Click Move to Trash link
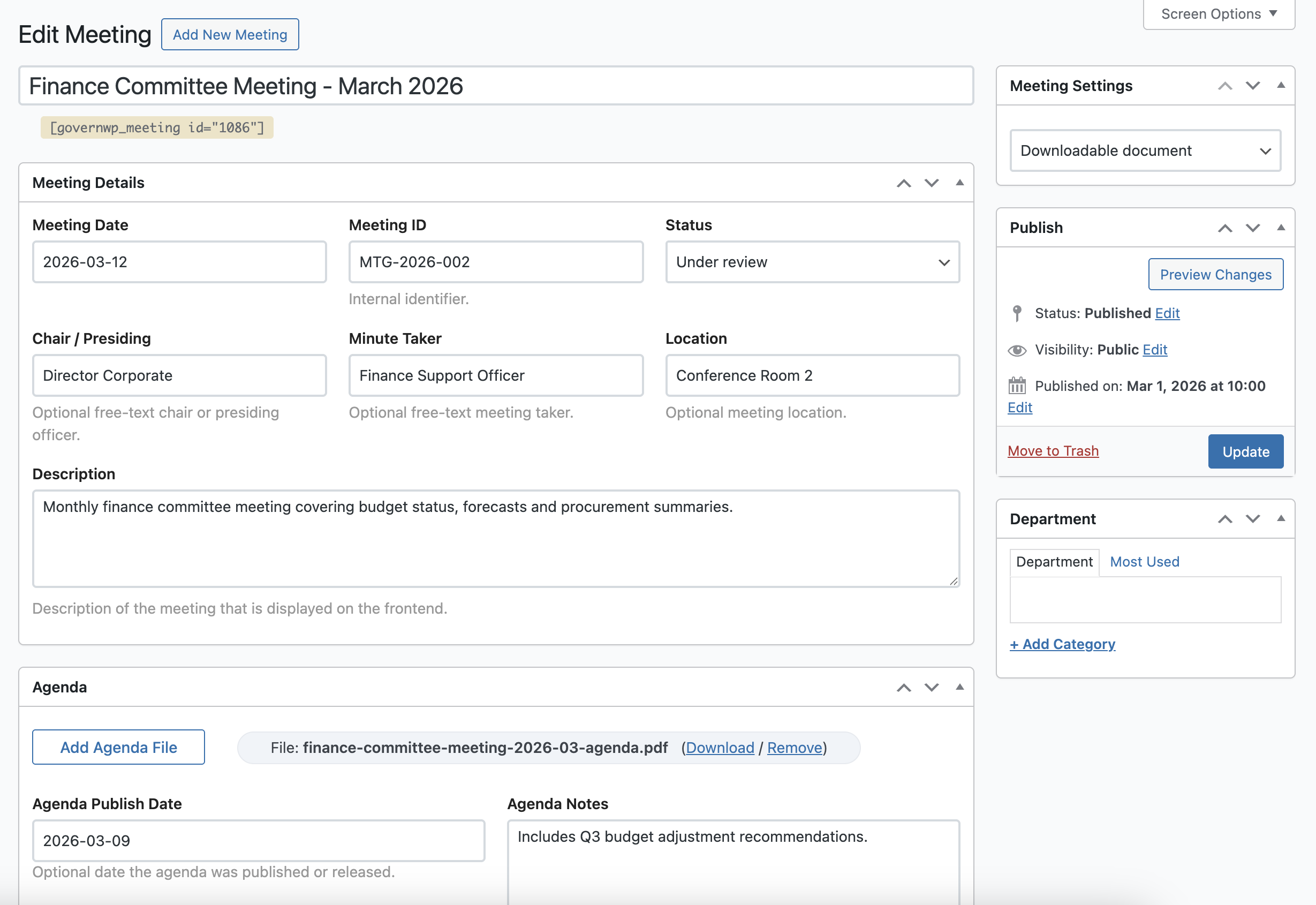The height and width of the screenshot is (905, 1316). pyautogui.click(x=1053, y=451)
